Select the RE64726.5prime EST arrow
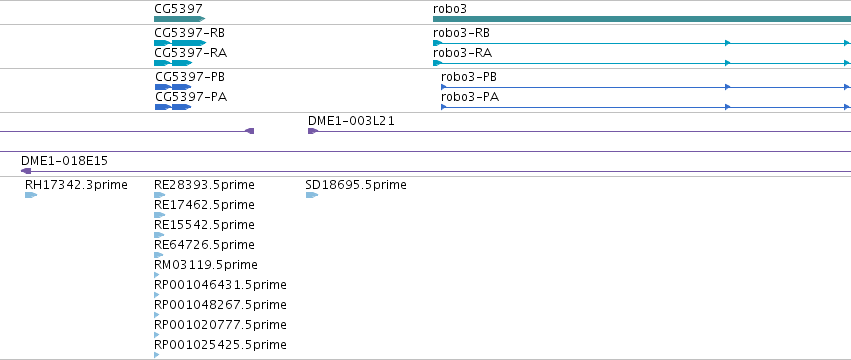 [159, 255]
